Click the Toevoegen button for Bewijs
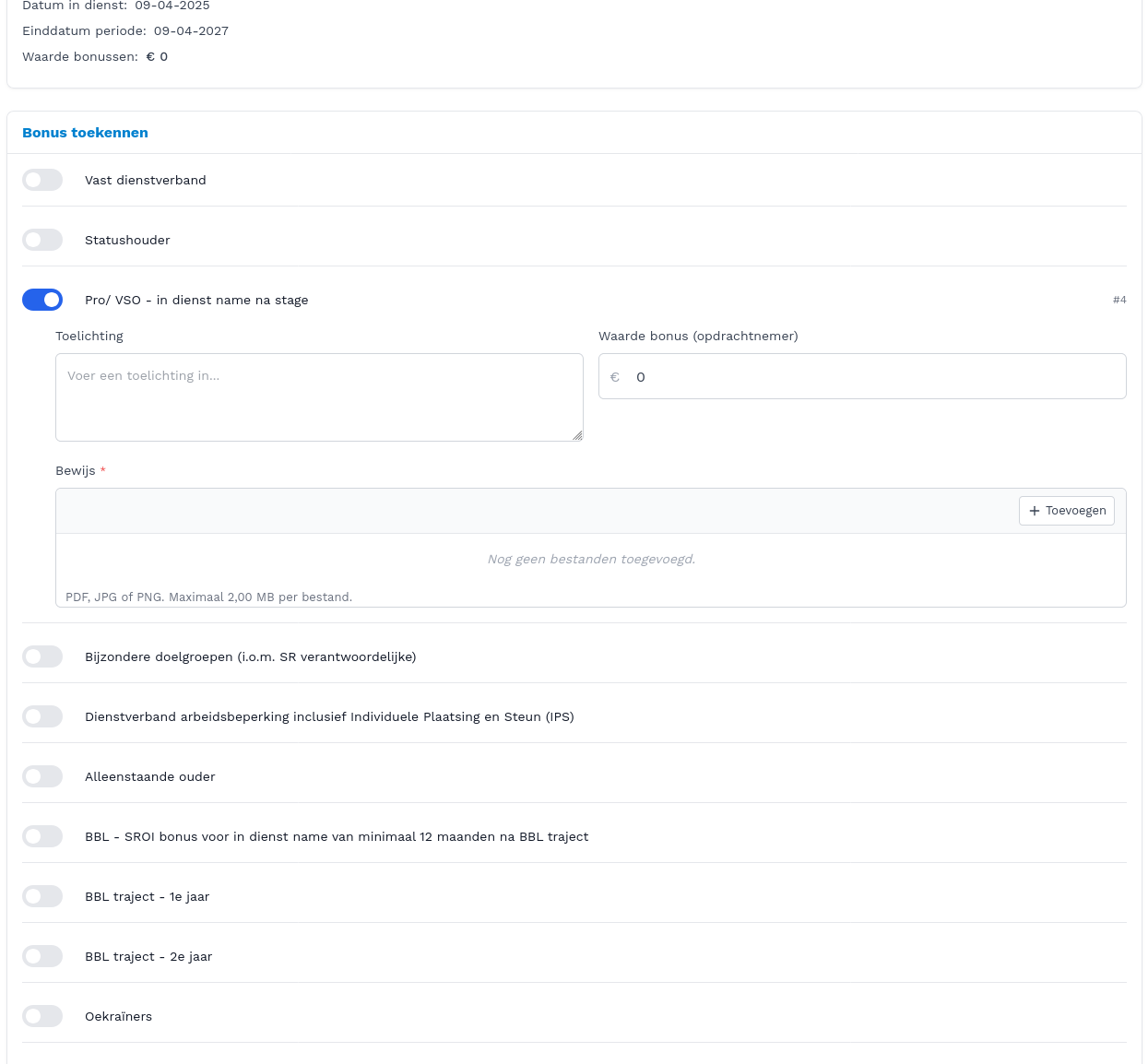Screen dimensions: 1148x1064 (x=1067, y=511)
